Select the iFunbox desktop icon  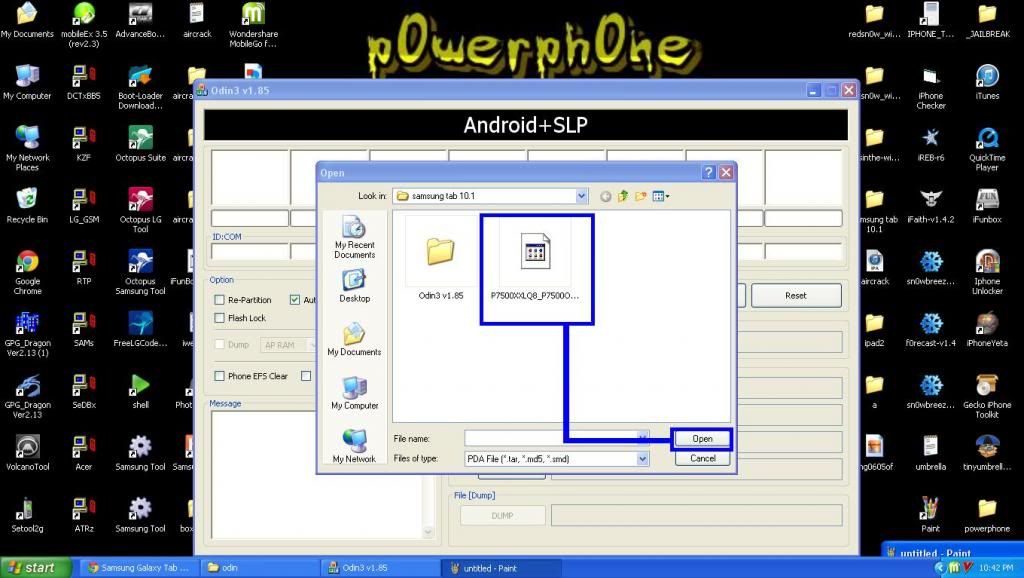(x=987, y=206)
